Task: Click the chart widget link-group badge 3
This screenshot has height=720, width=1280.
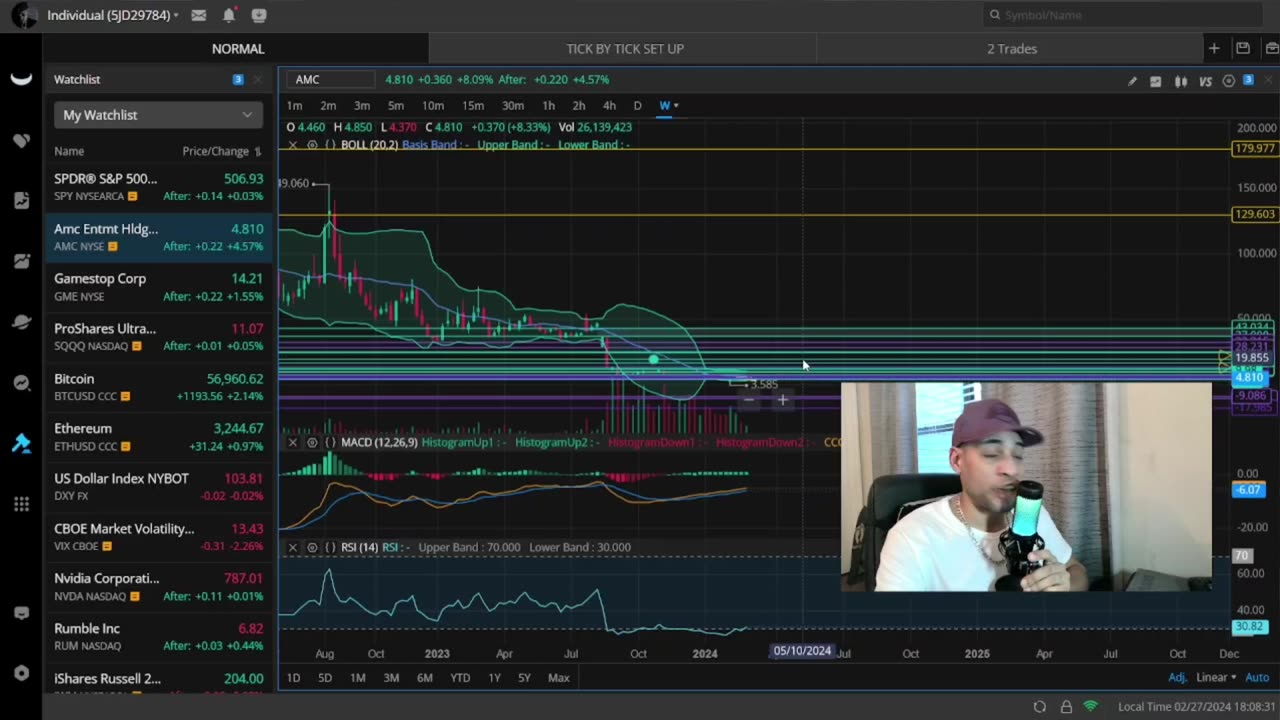Action: pos(1248,80)
